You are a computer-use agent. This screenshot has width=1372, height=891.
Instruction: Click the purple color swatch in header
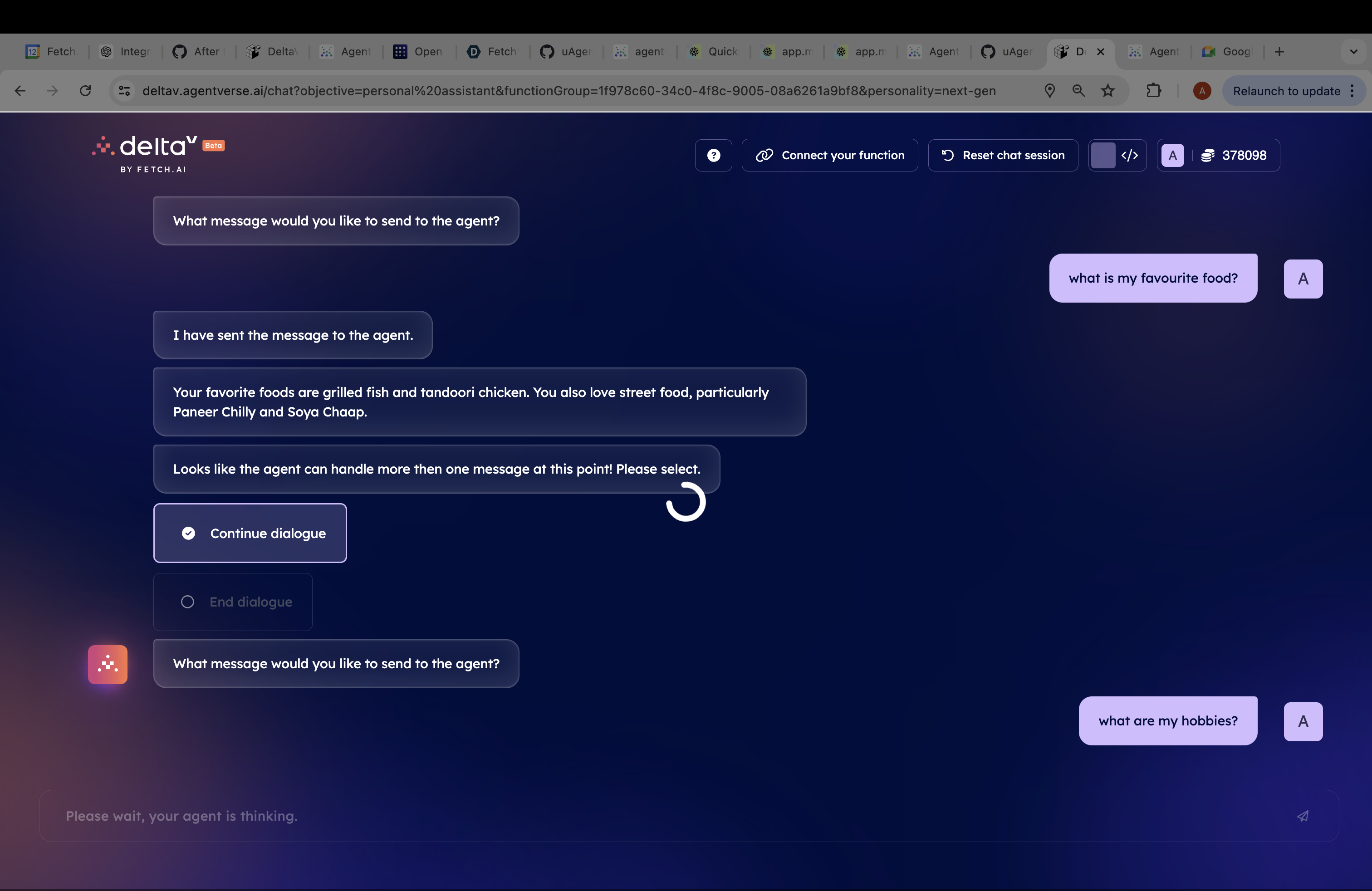(x=1103, y=155)
